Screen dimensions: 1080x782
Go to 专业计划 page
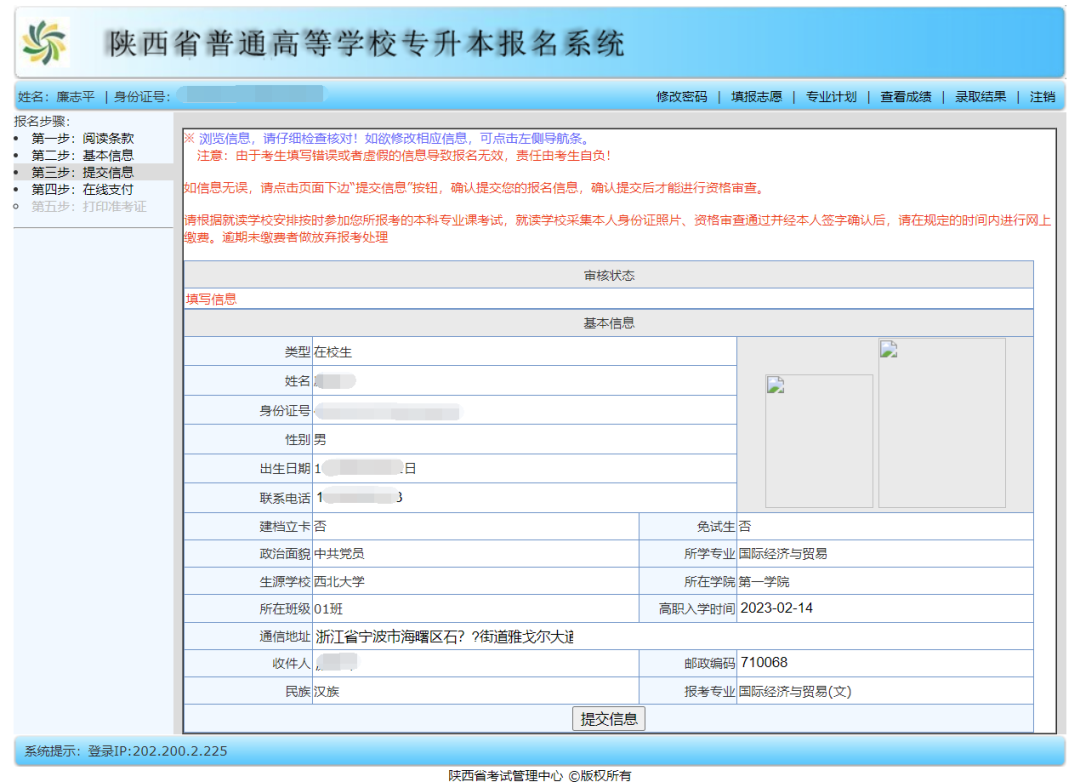(831, 97)
